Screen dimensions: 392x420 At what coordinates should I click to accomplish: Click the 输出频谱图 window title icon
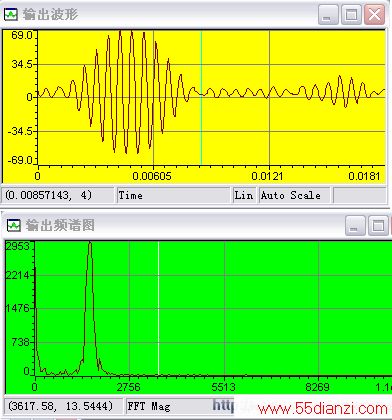pyautogui.click(x=13, y=225)
